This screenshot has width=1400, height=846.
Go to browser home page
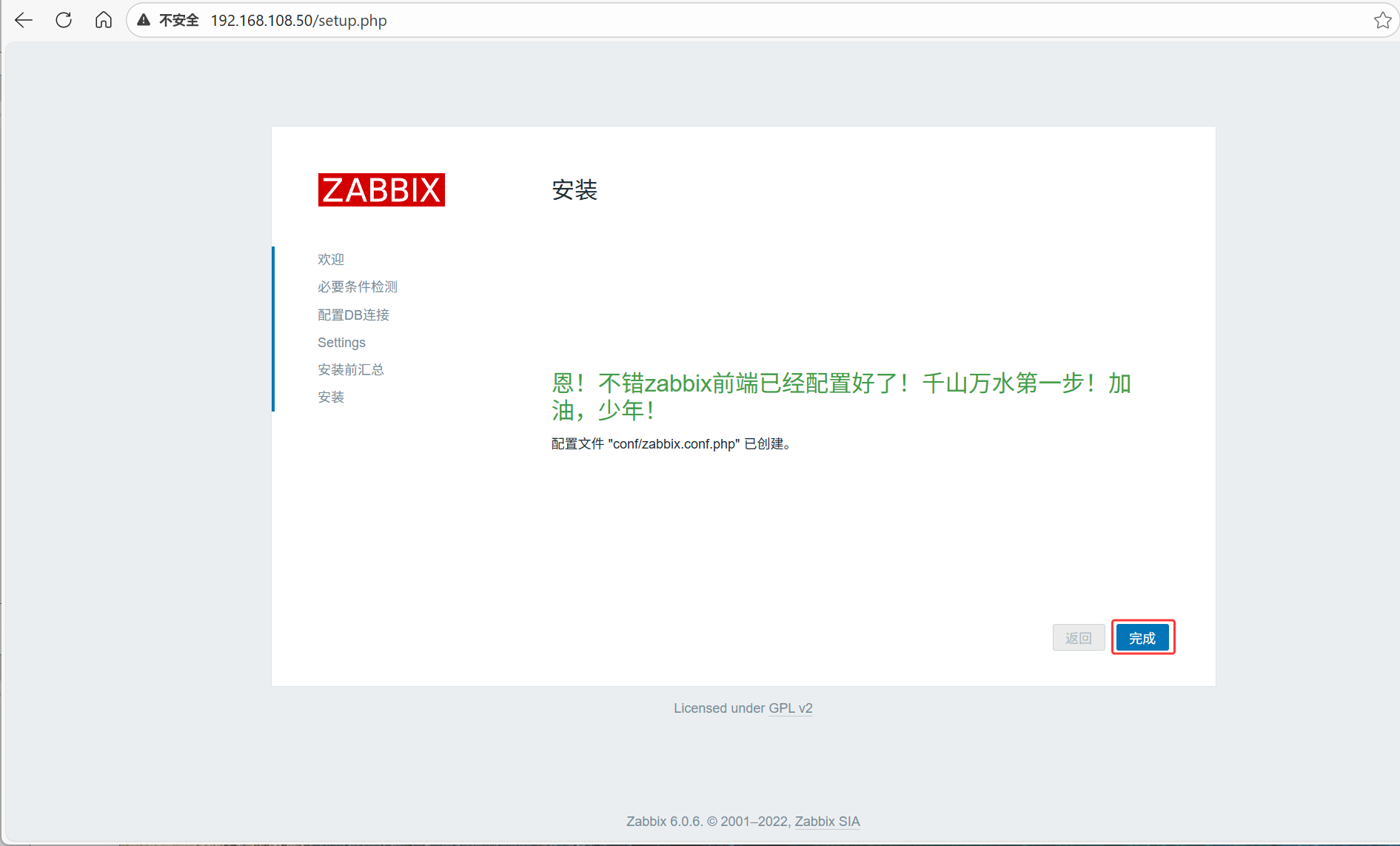tap(104, 20)
